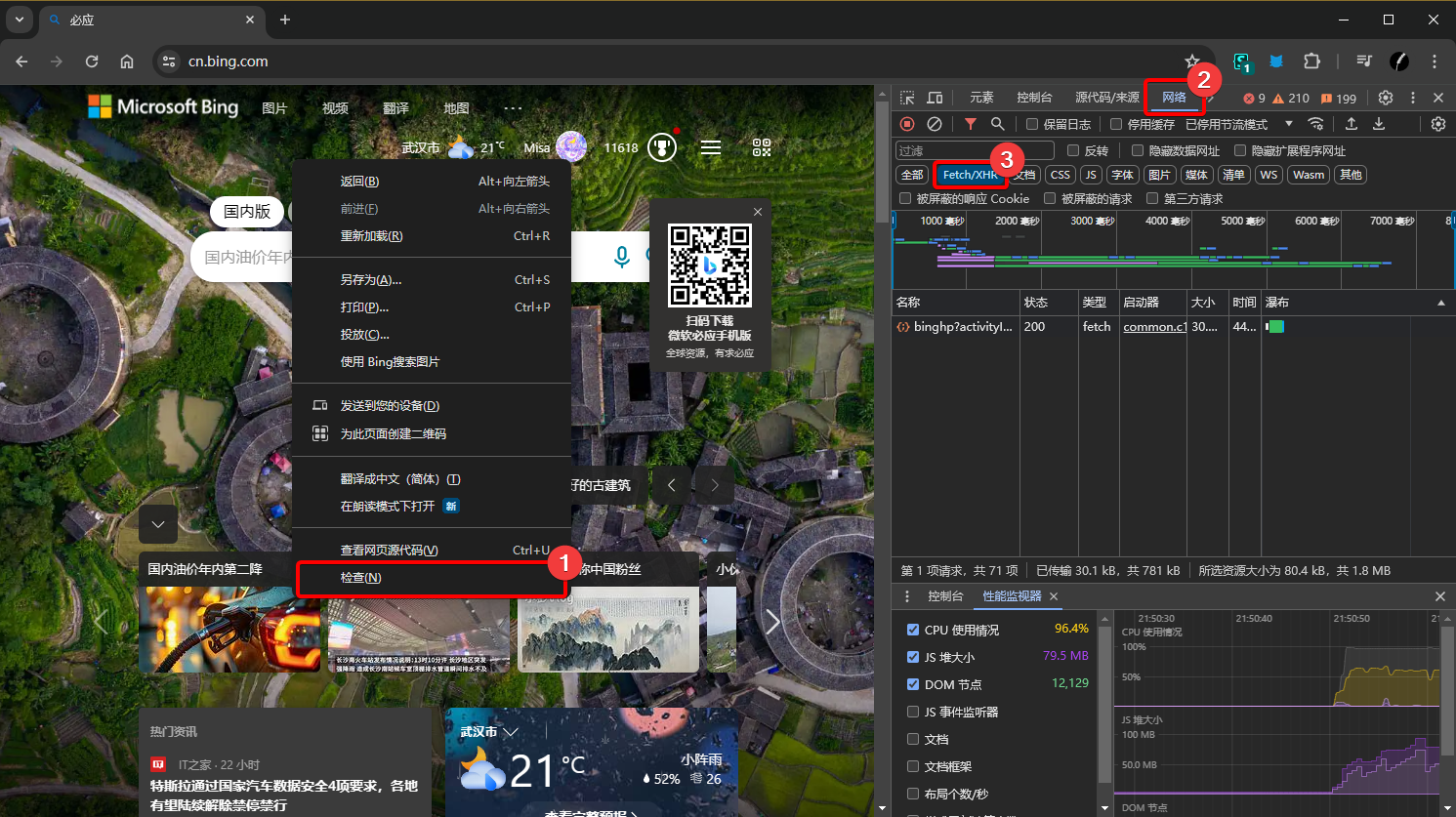Enable the 保留日志 checkbox
Image resolution: width=1456 pixels, height=817 pixels.
(1032, 124)
